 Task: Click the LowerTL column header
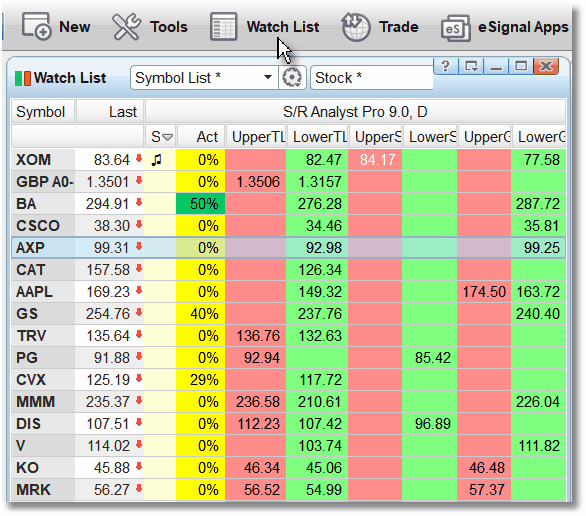click(317, 137)
